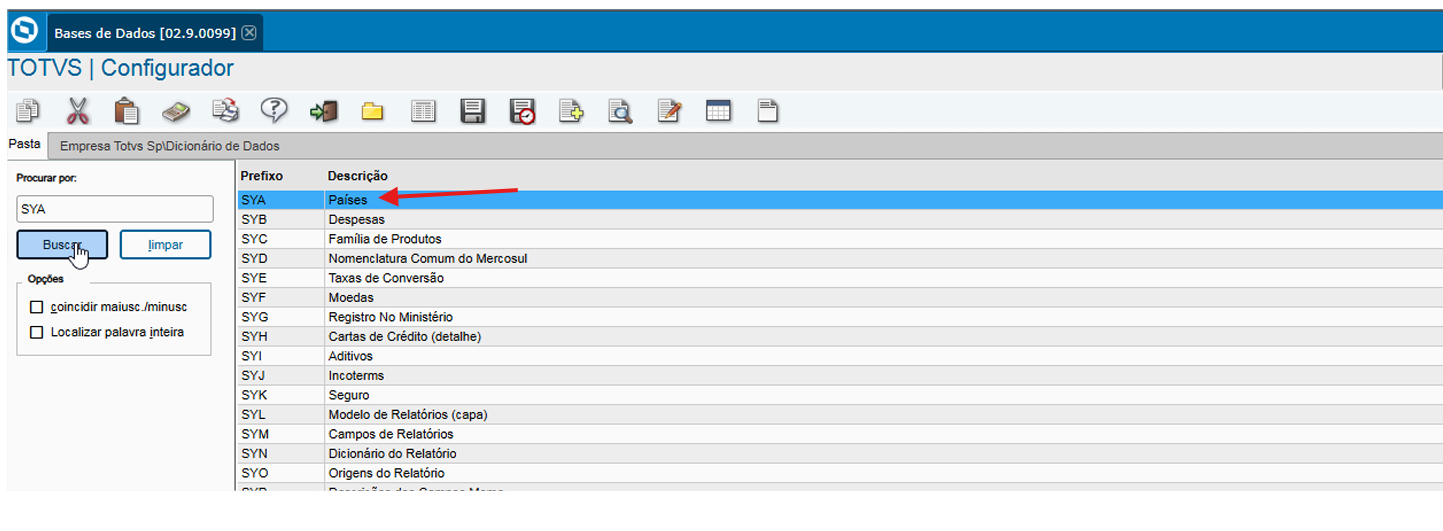Image resolution: width=1443 pixels, height=531 pixels.
Task: Select Nomenclatura Comum do Mercosul row
Action: tap(840, 259)
